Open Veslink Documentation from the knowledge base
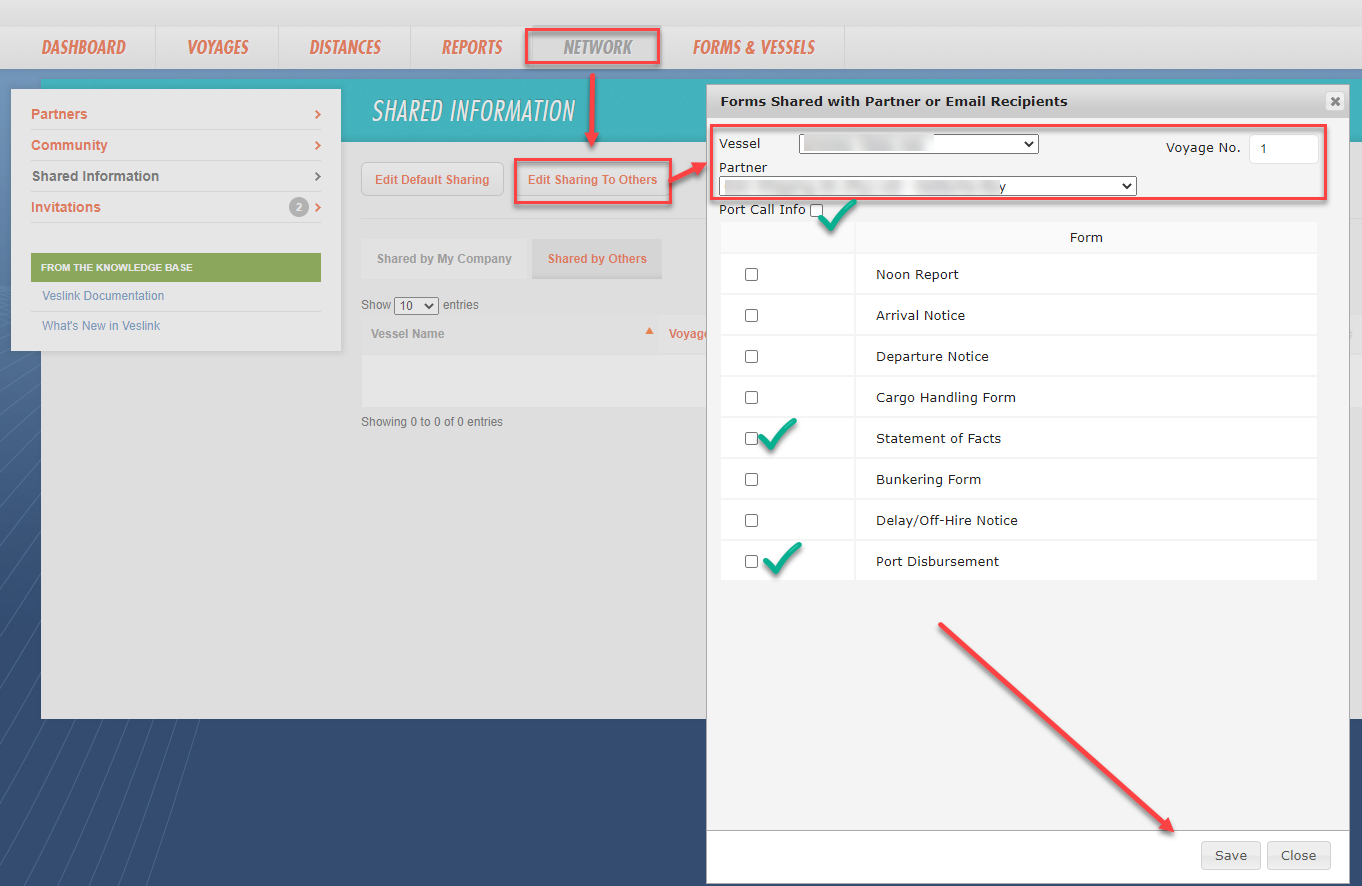1362x886 pixels. pos(102,296)
